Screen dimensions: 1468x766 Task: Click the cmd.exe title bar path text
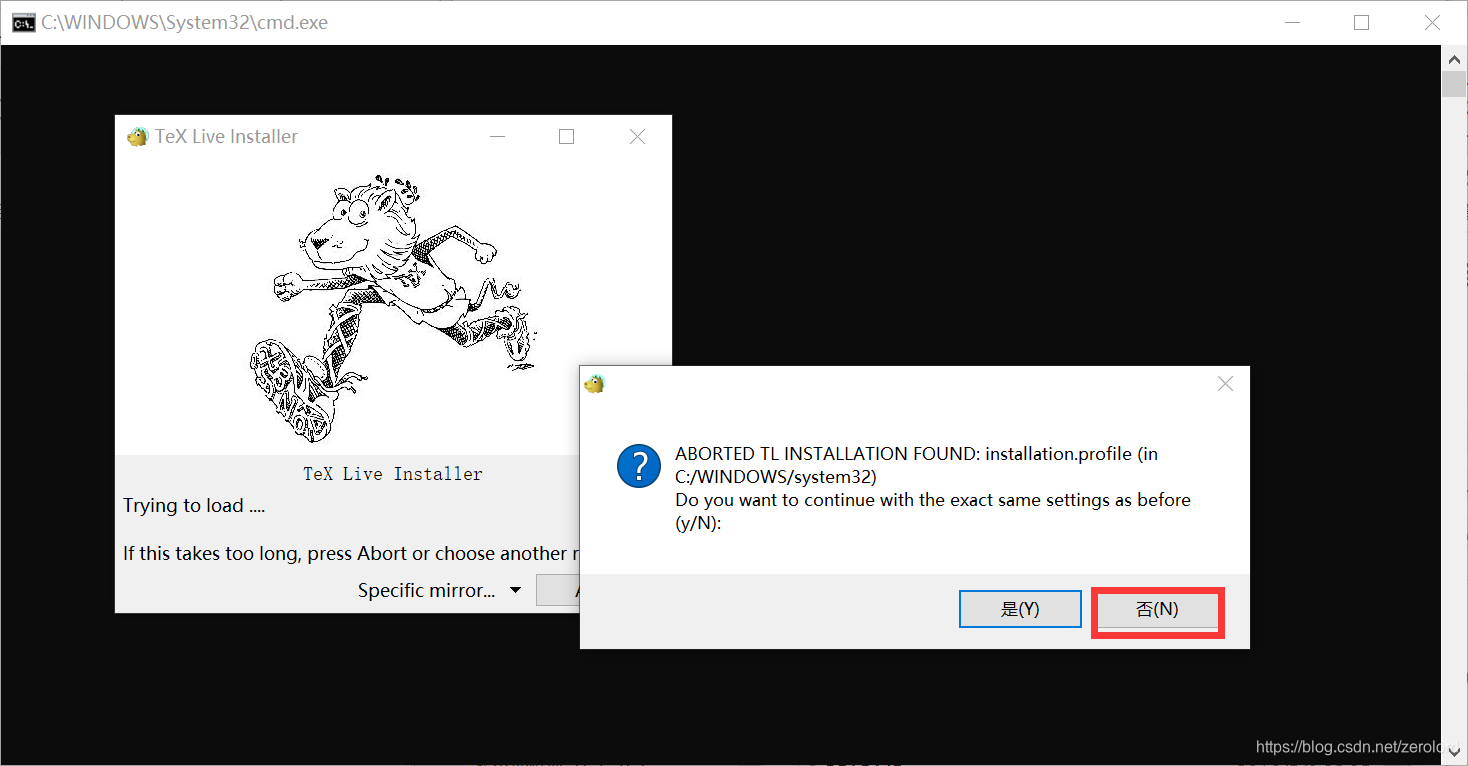(x=184, y=22)
